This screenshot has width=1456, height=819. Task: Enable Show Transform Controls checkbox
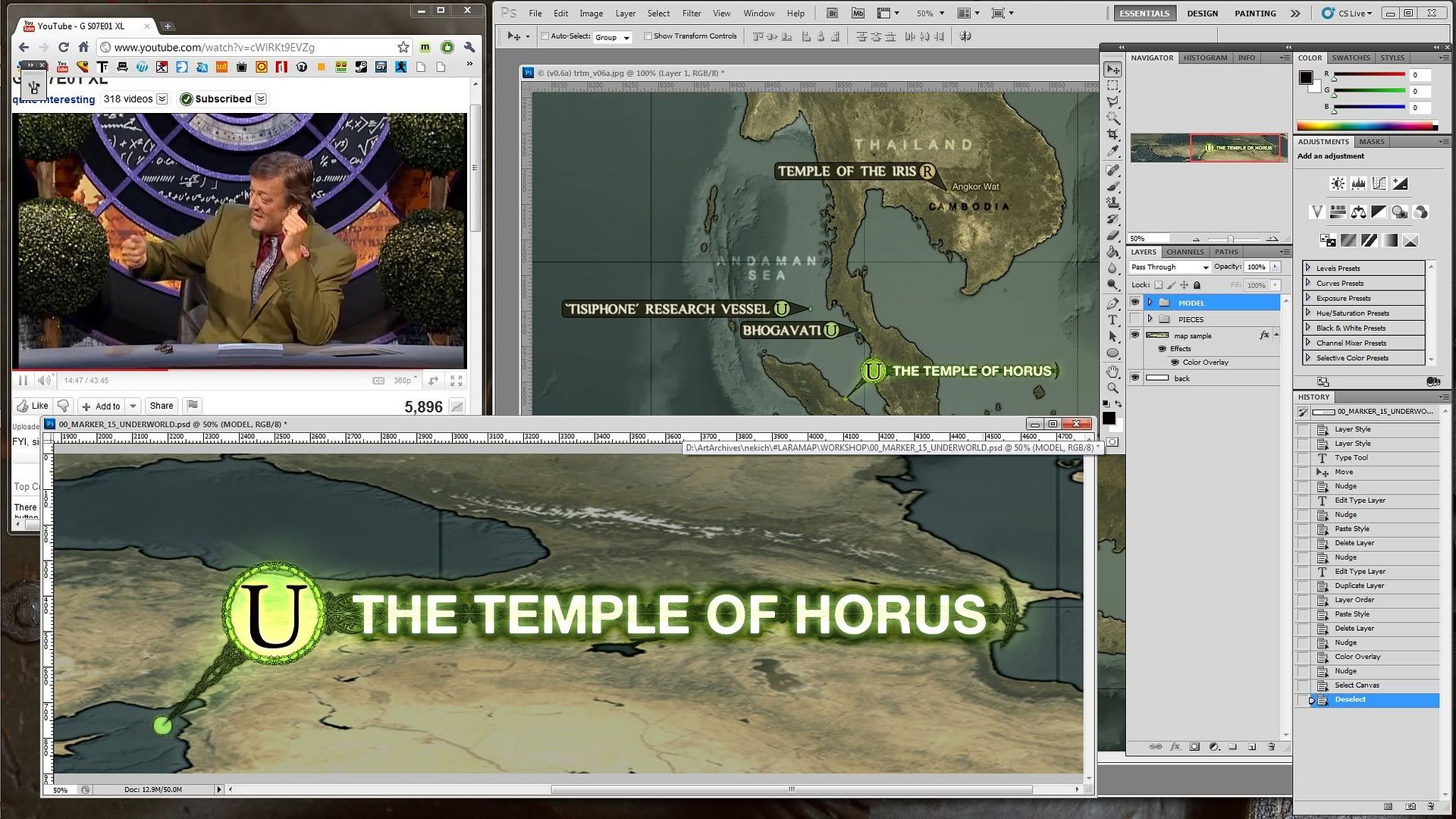pyautogui.click(x=648, y=36)
